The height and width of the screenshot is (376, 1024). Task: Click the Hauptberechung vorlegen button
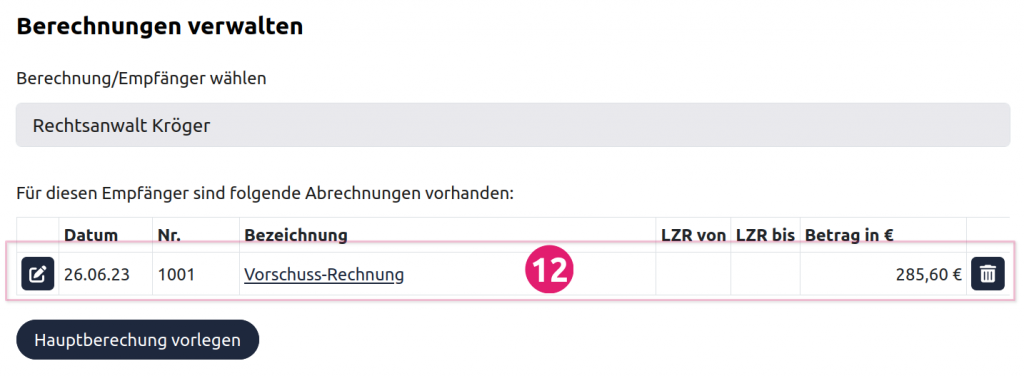[137, 339]
